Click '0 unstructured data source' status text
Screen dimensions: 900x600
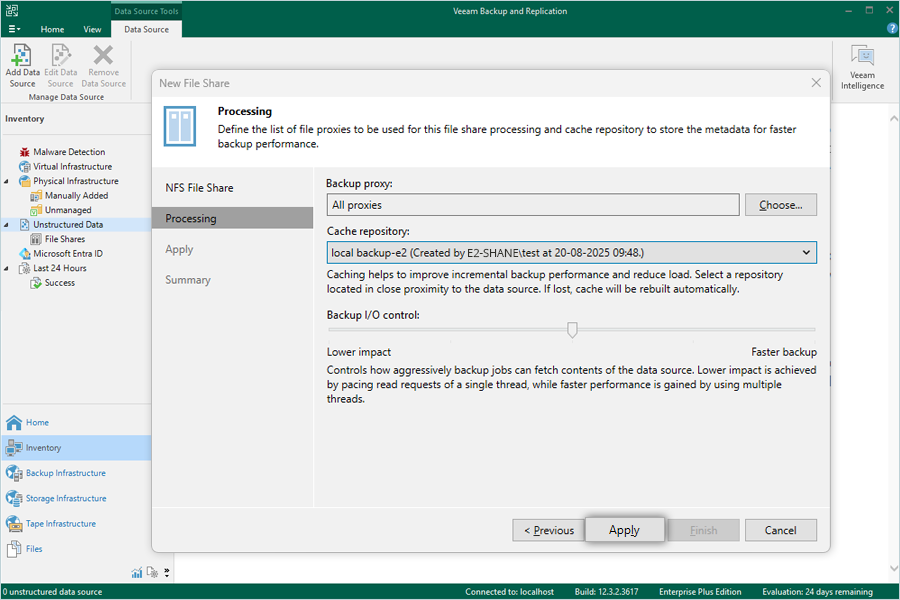coord(52,592)
